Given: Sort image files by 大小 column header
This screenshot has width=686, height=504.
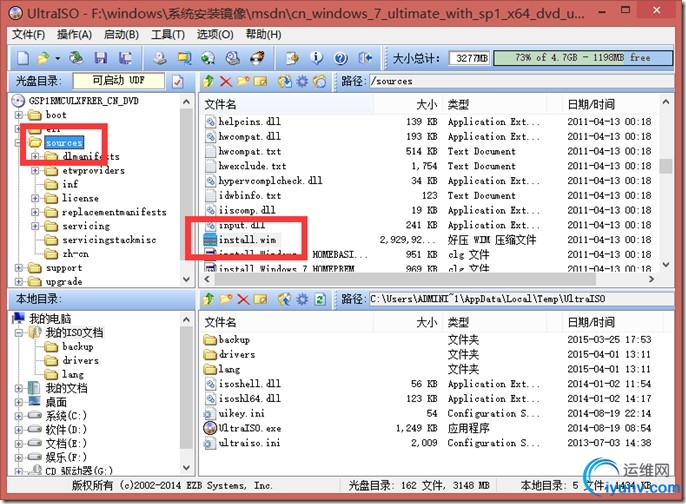Looking at the screenshot, I should pyautogui.click(x=407, y=105).
